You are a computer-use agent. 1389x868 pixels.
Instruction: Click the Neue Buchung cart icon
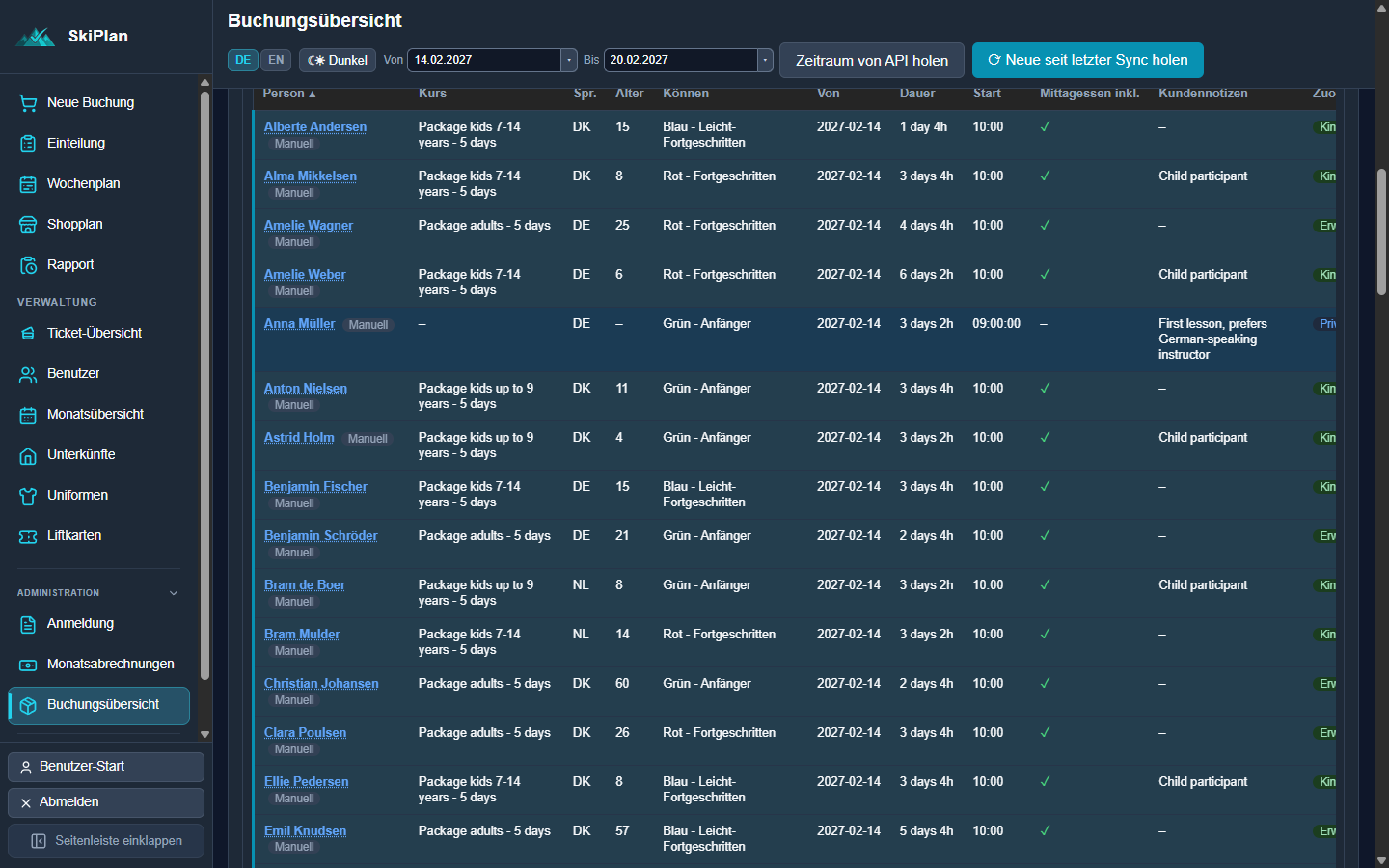click(x=28, y=103)
